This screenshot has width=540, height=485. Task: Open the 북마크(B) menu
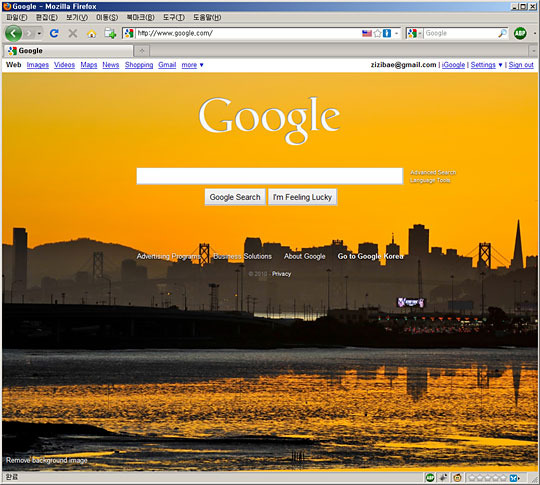140,17
